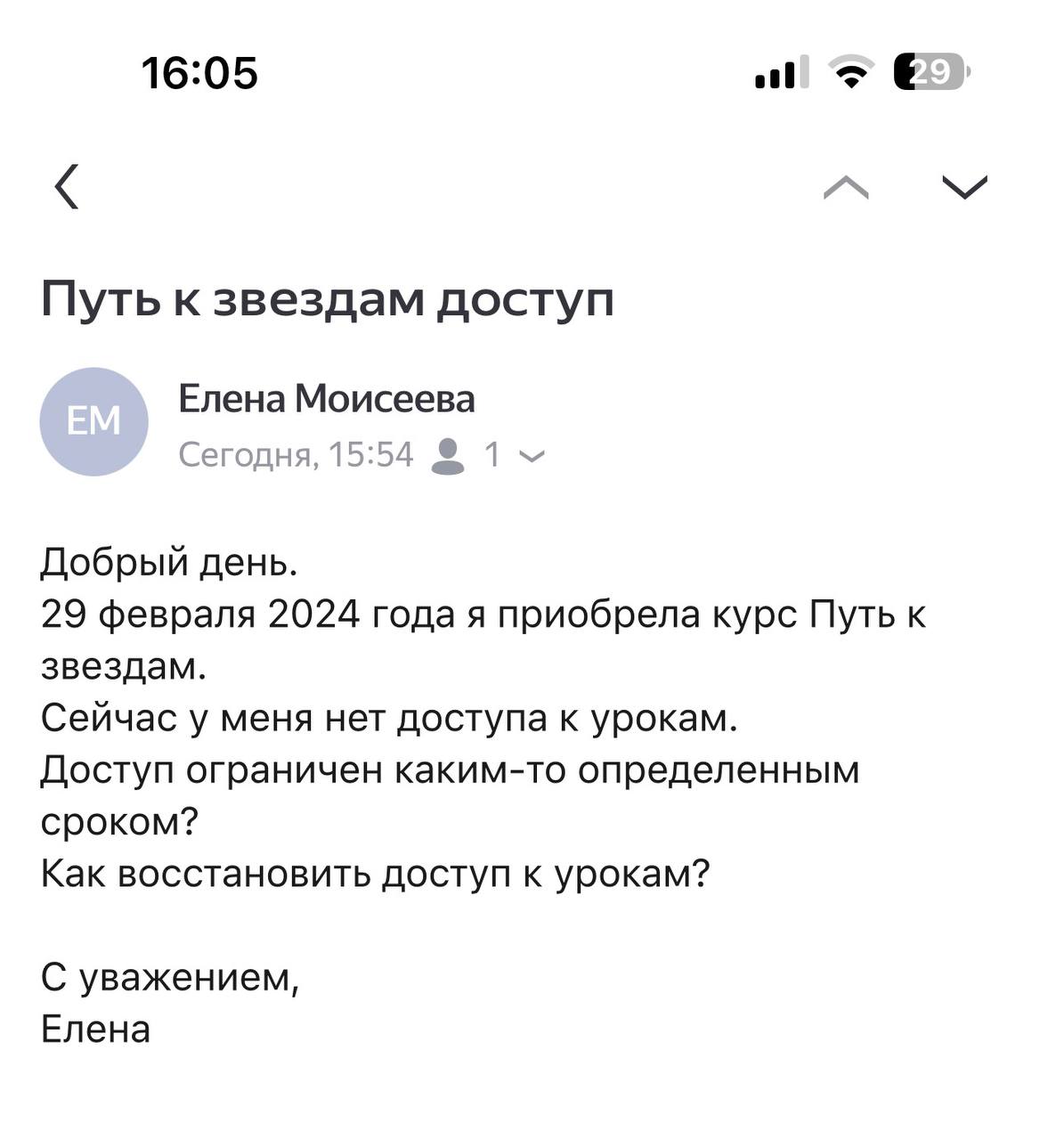The width and height of the screenshot is (1064, 1140).
Task: Click the closing "С уважением," text
Action: coord(170,978)
